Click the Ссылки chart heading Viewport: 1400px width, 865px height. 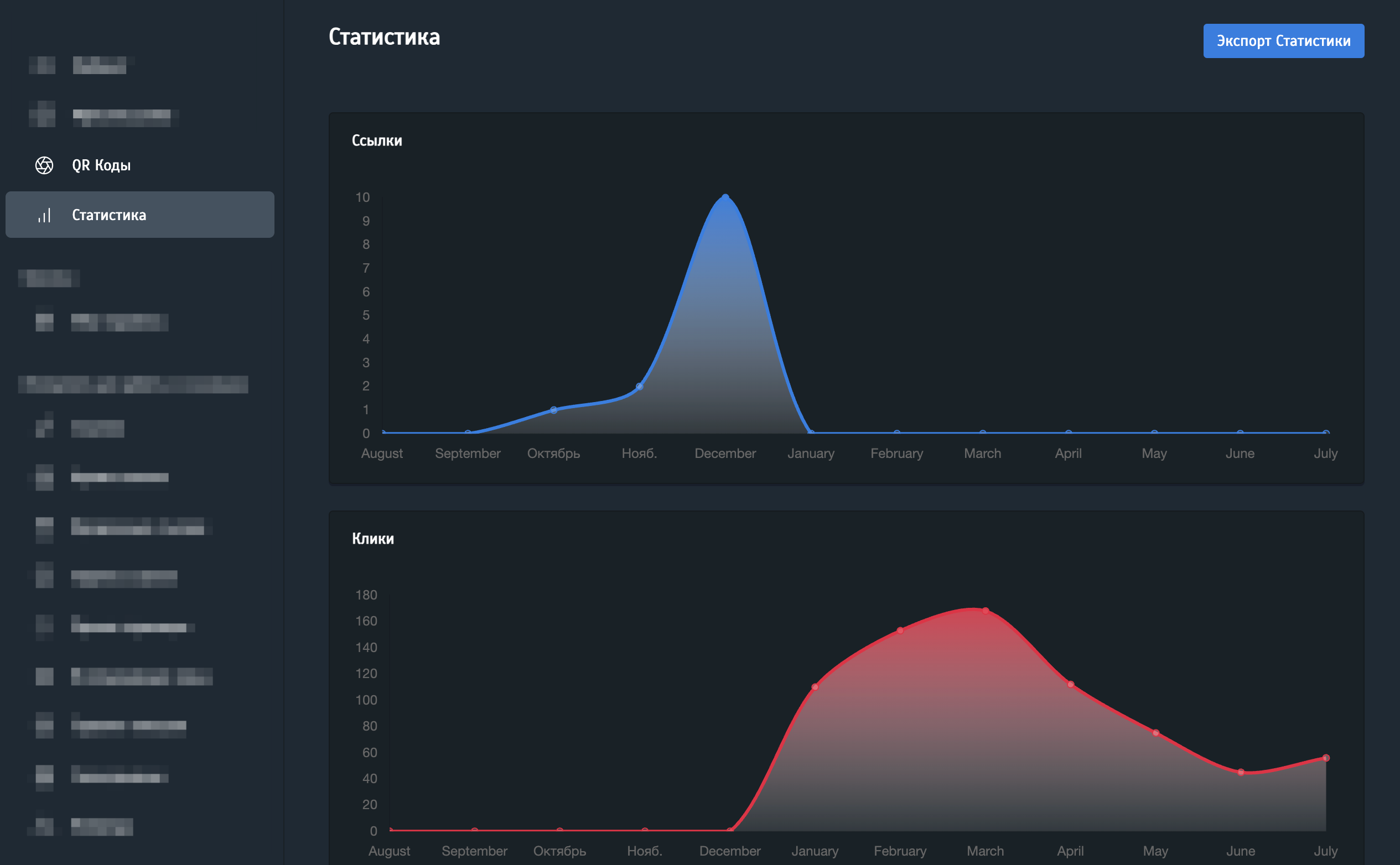pyautogui.click(x=377, y=140)
